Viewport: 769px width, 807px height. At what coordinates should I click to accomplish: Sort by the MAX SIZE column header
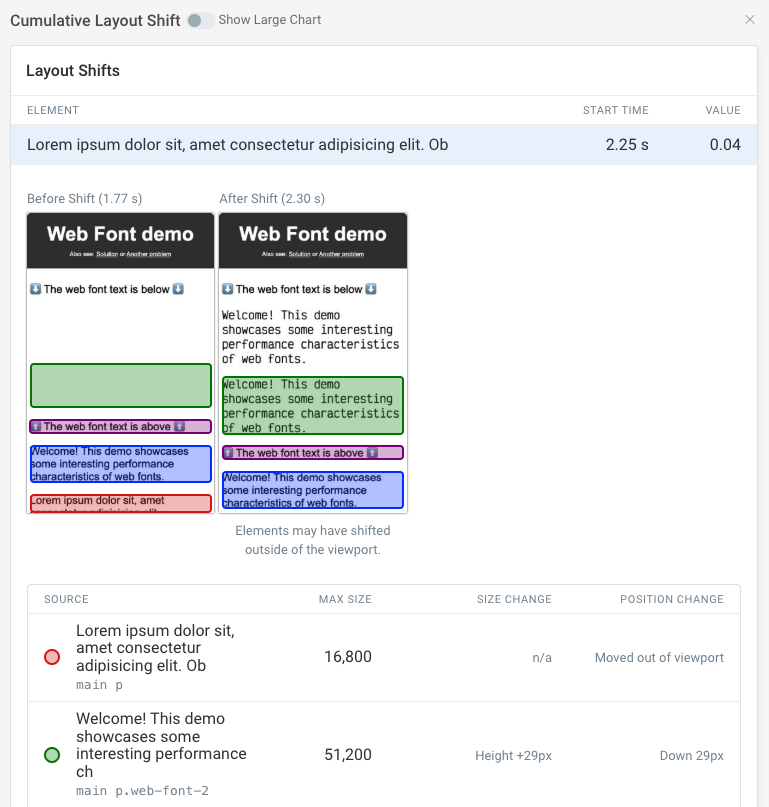345,599
